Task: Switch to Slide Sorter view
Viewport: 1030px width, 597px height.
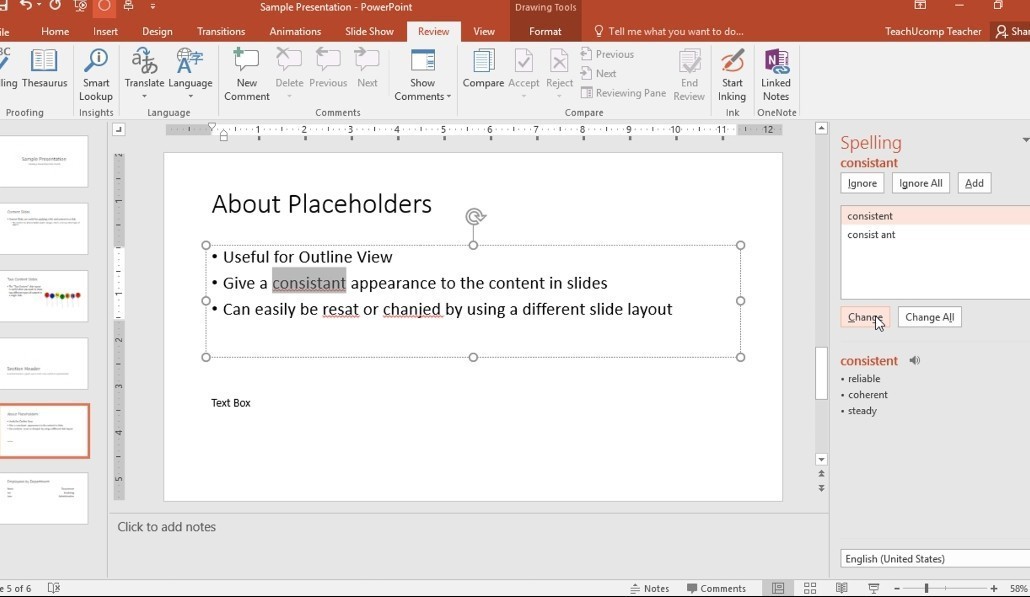Action: pos(810,589)
